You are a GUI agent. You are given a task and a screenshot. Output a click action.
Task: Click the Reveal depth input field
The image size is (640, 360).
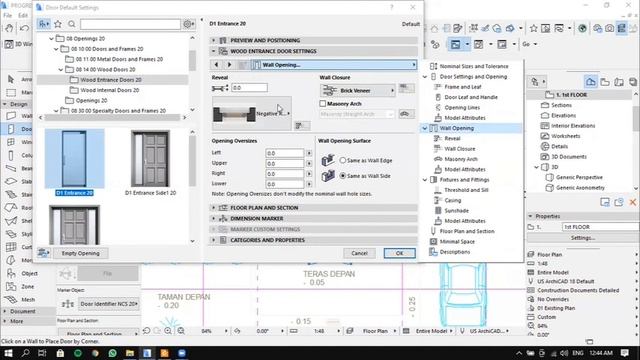coord(249,88)
